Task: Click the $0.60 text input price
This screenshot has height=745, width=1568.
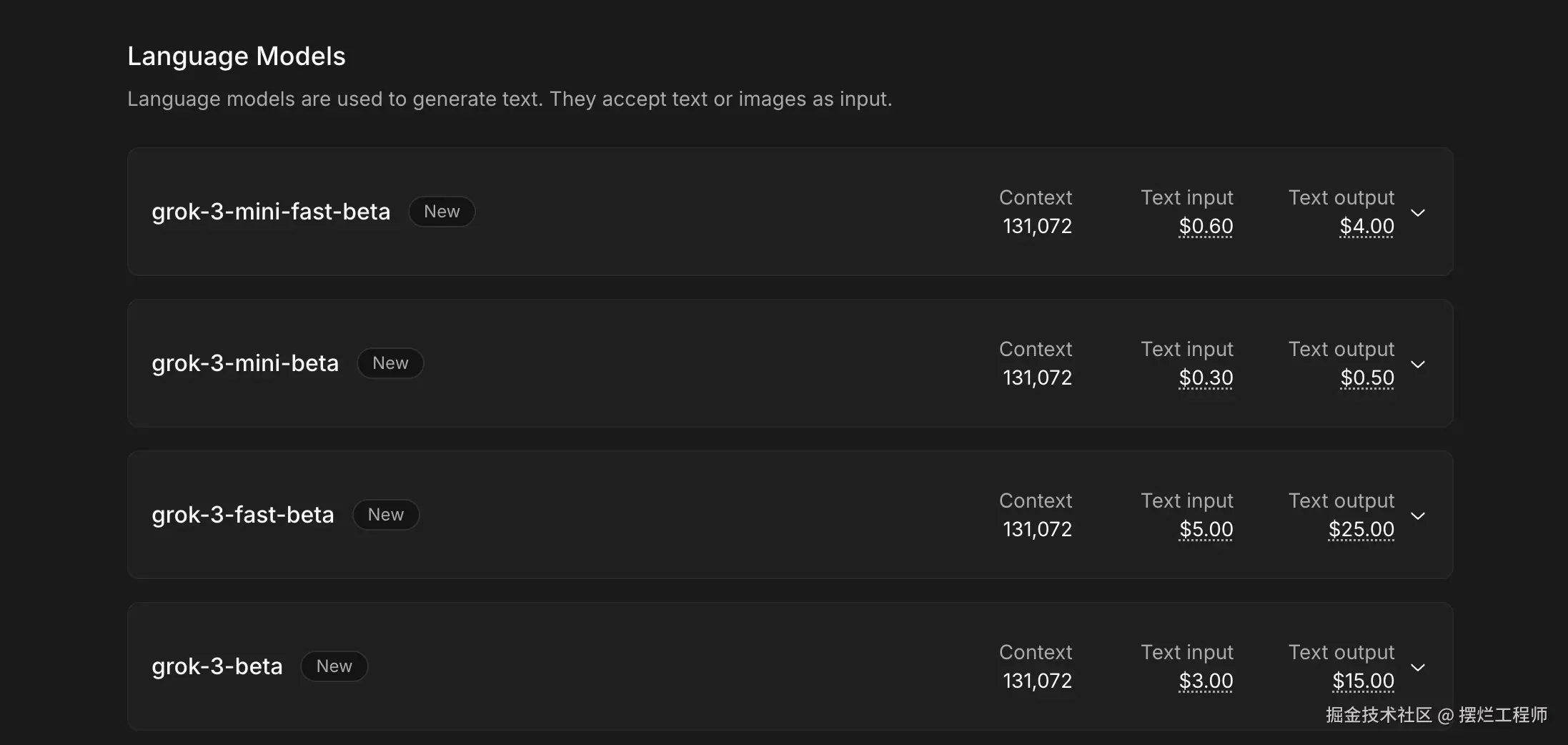Action: (x=1206, y=226)
